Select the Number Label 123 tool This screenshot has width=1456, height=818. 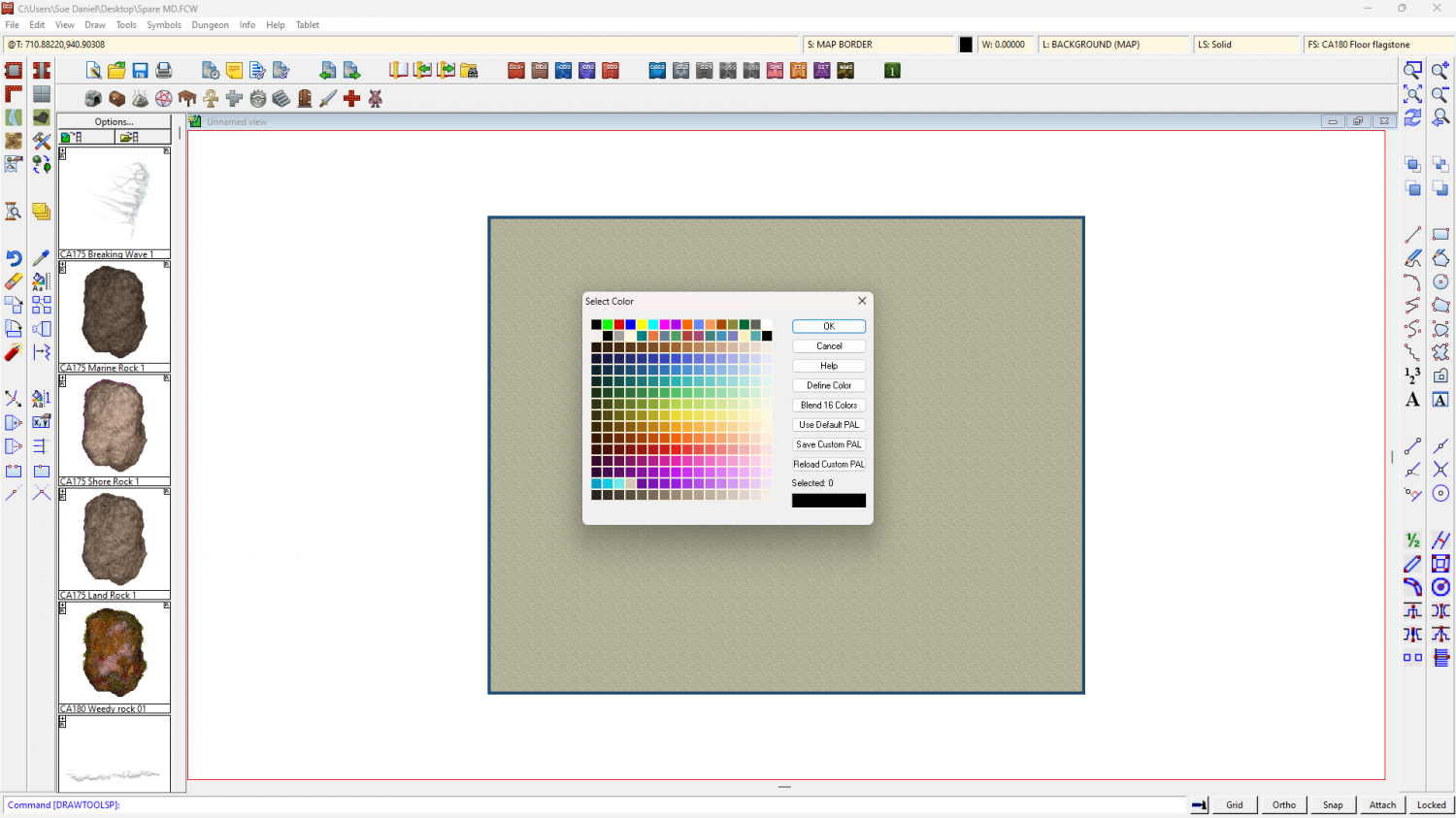(1413, 376)
